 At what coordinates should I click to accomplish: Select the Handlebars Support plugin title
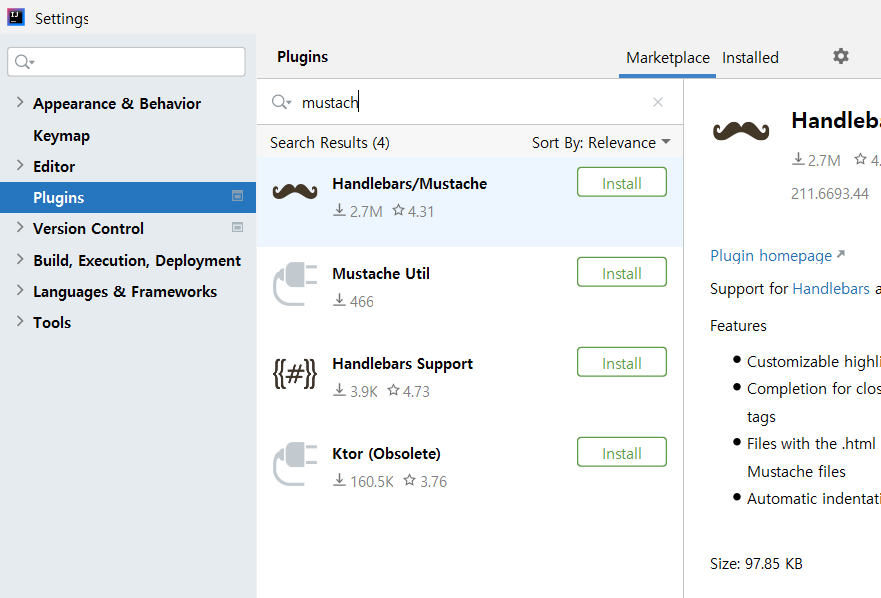(402, 364)
